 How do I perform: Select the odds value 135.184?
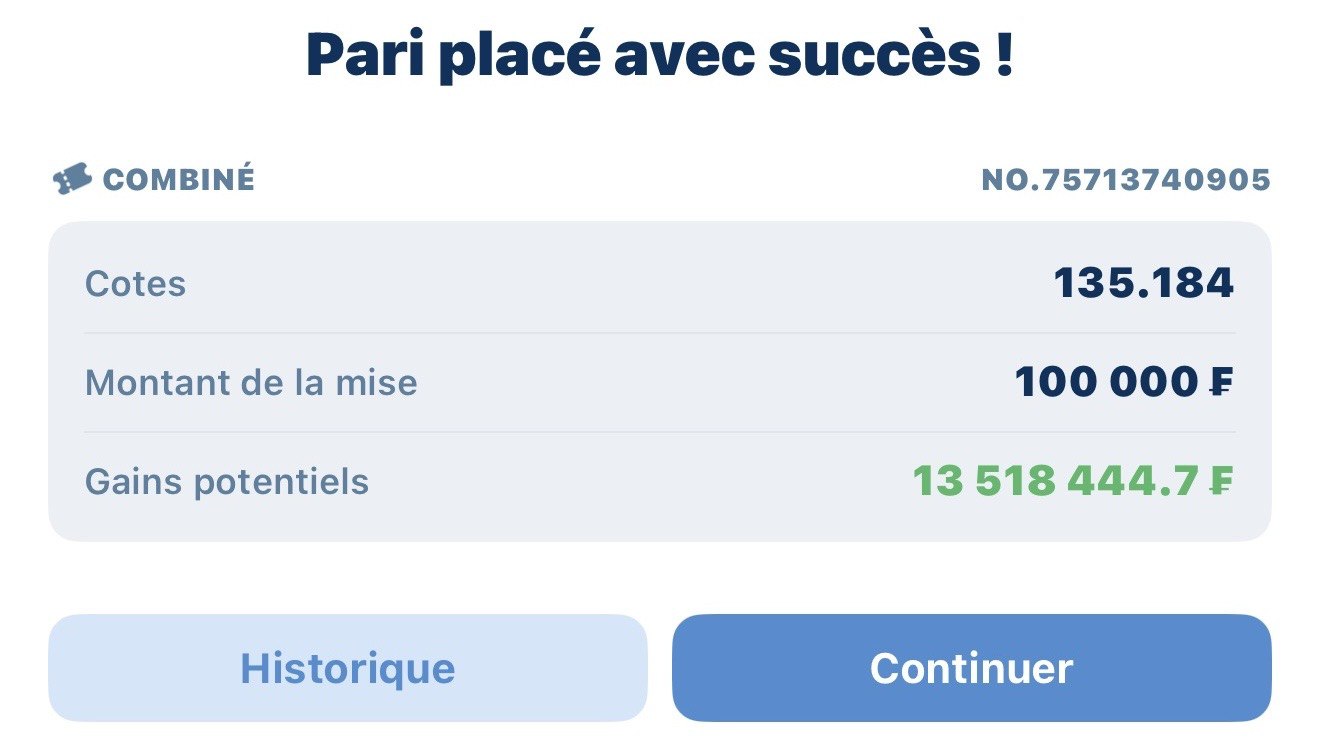click(1144, 284)
